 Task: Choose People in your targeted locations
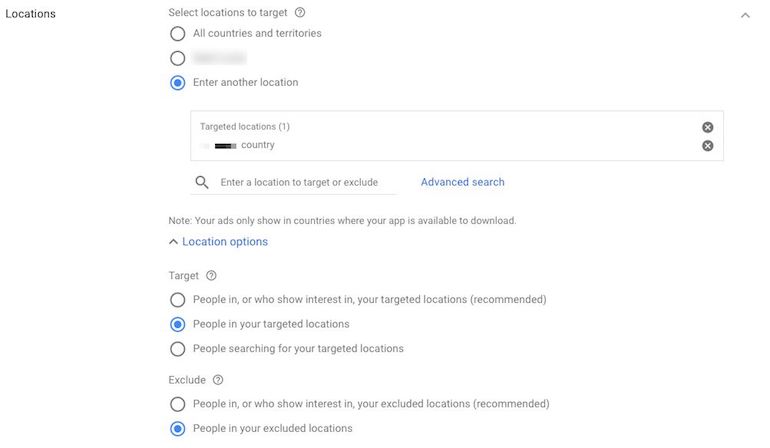pos(177,324)
